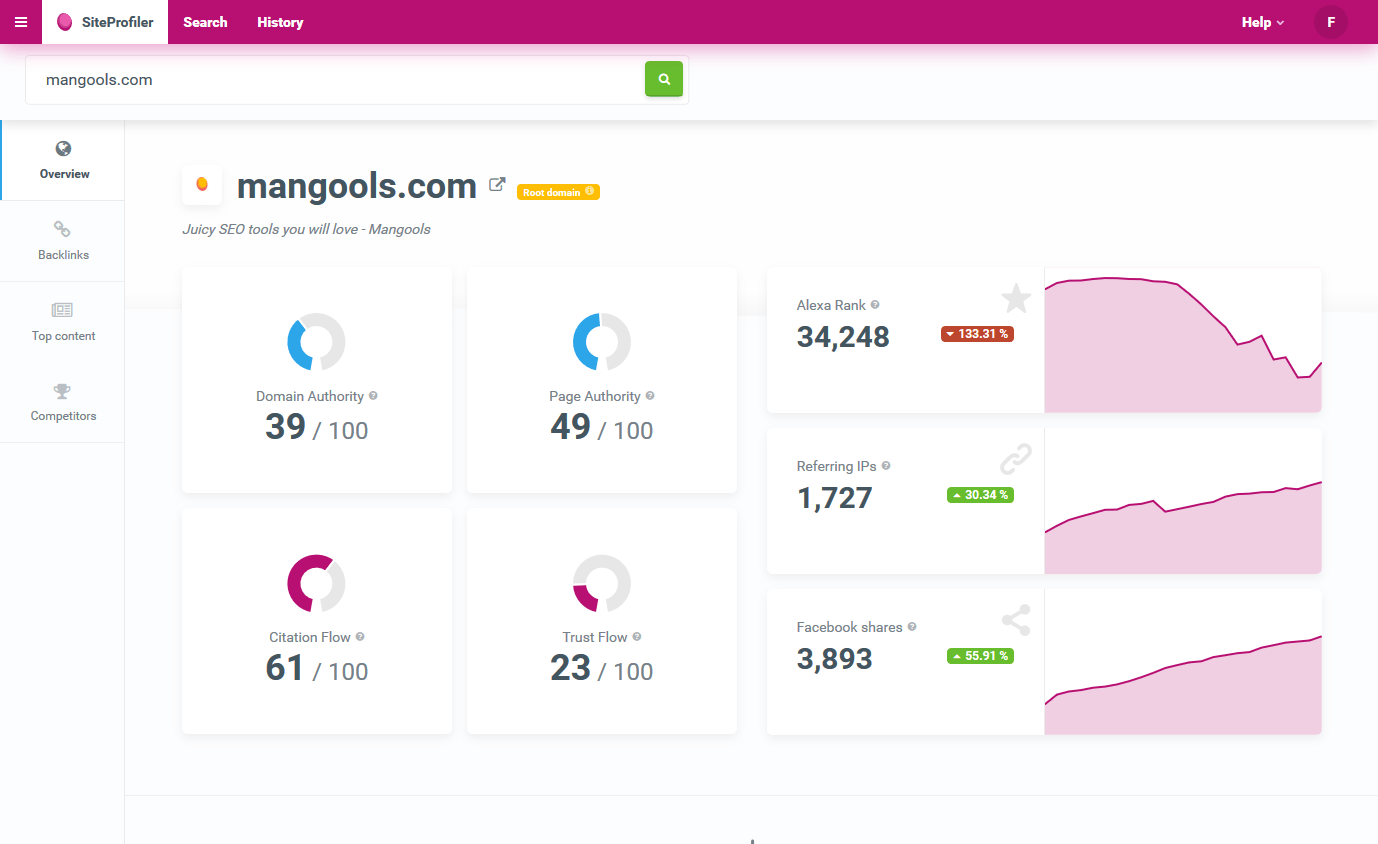Click the Domain Authority donut chart
Image resolution: width=1378 pixels, height=844 pixels.
(316, 342)
